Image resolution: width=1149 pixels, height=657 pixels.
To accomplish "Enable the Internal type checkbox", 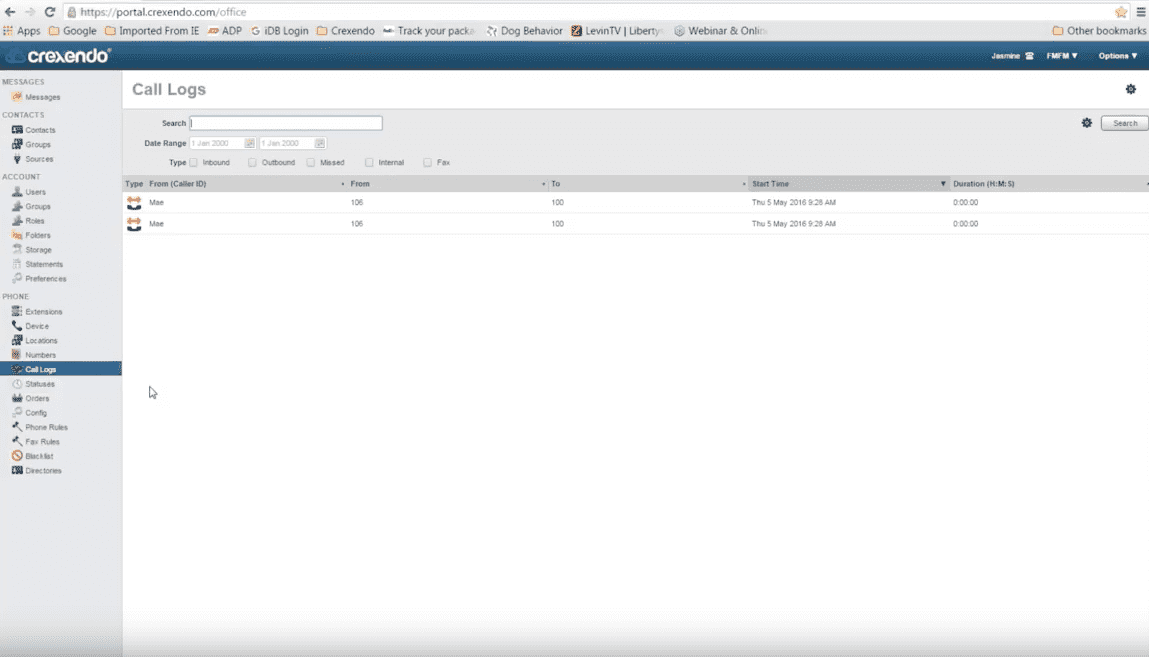I will click(369, 163).
